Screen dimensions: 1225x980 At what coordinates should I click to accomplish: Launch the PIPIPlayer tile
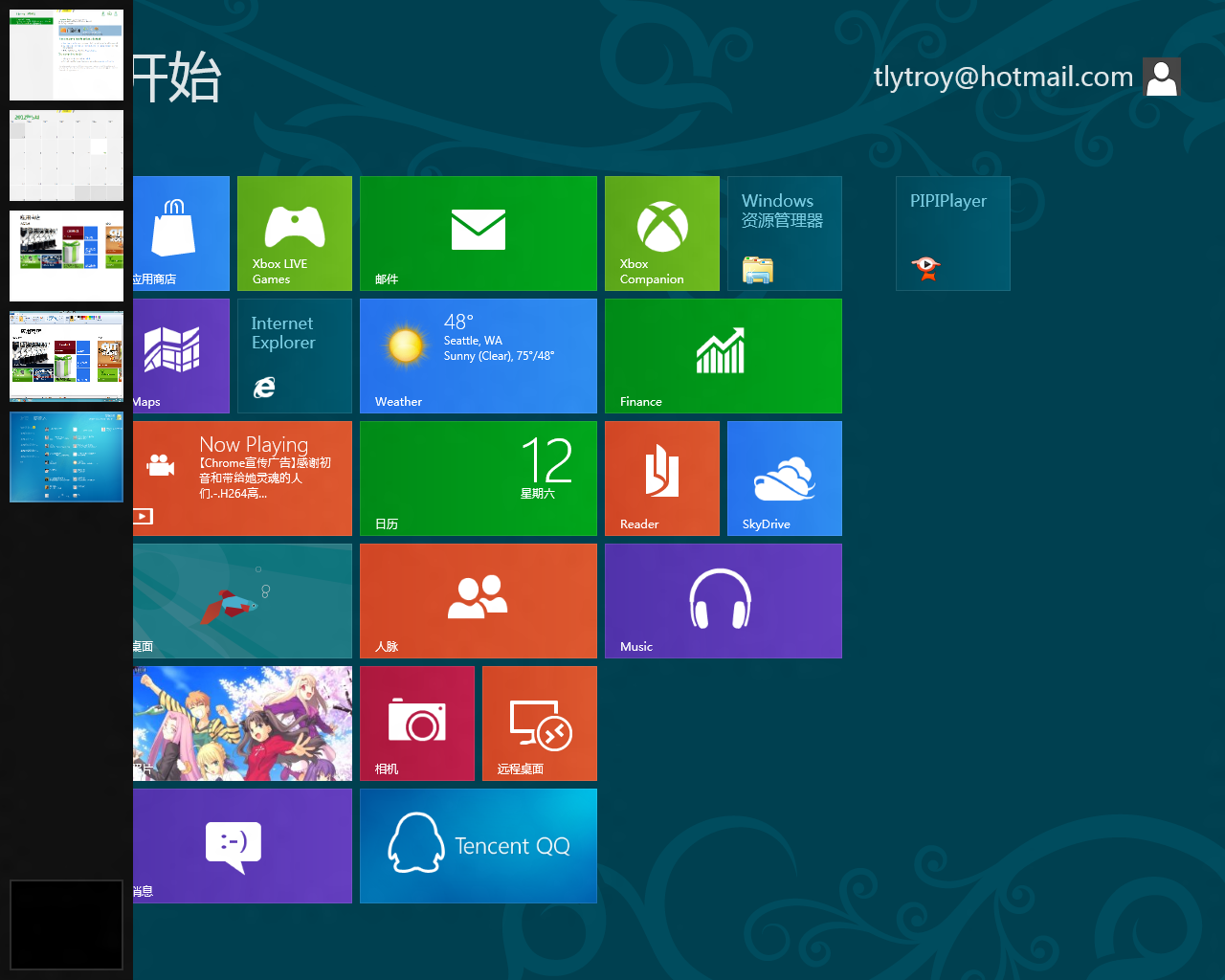(953, 234)
